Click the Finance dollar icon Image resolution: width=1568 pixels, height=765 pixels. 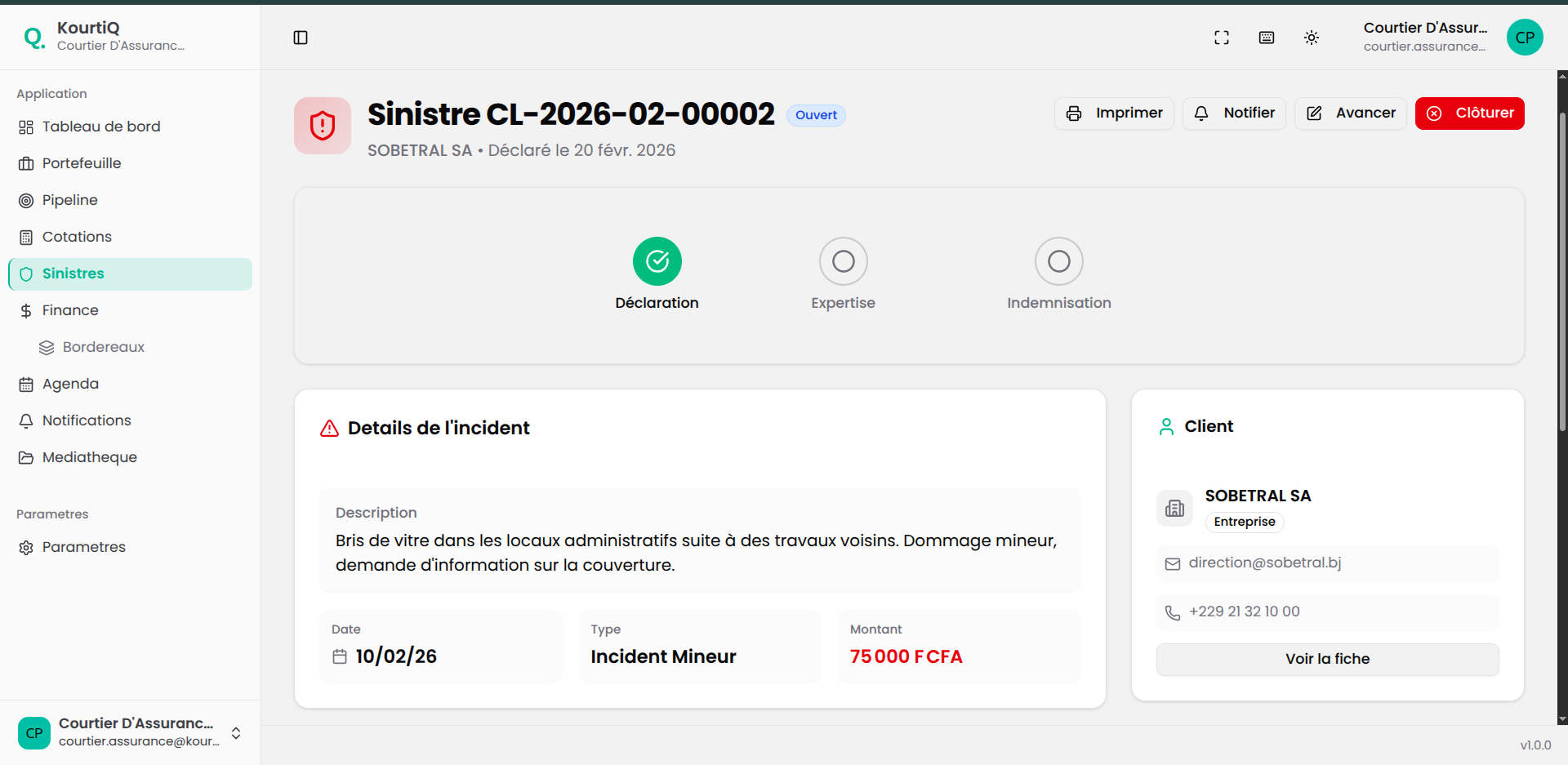coord(25,310)
